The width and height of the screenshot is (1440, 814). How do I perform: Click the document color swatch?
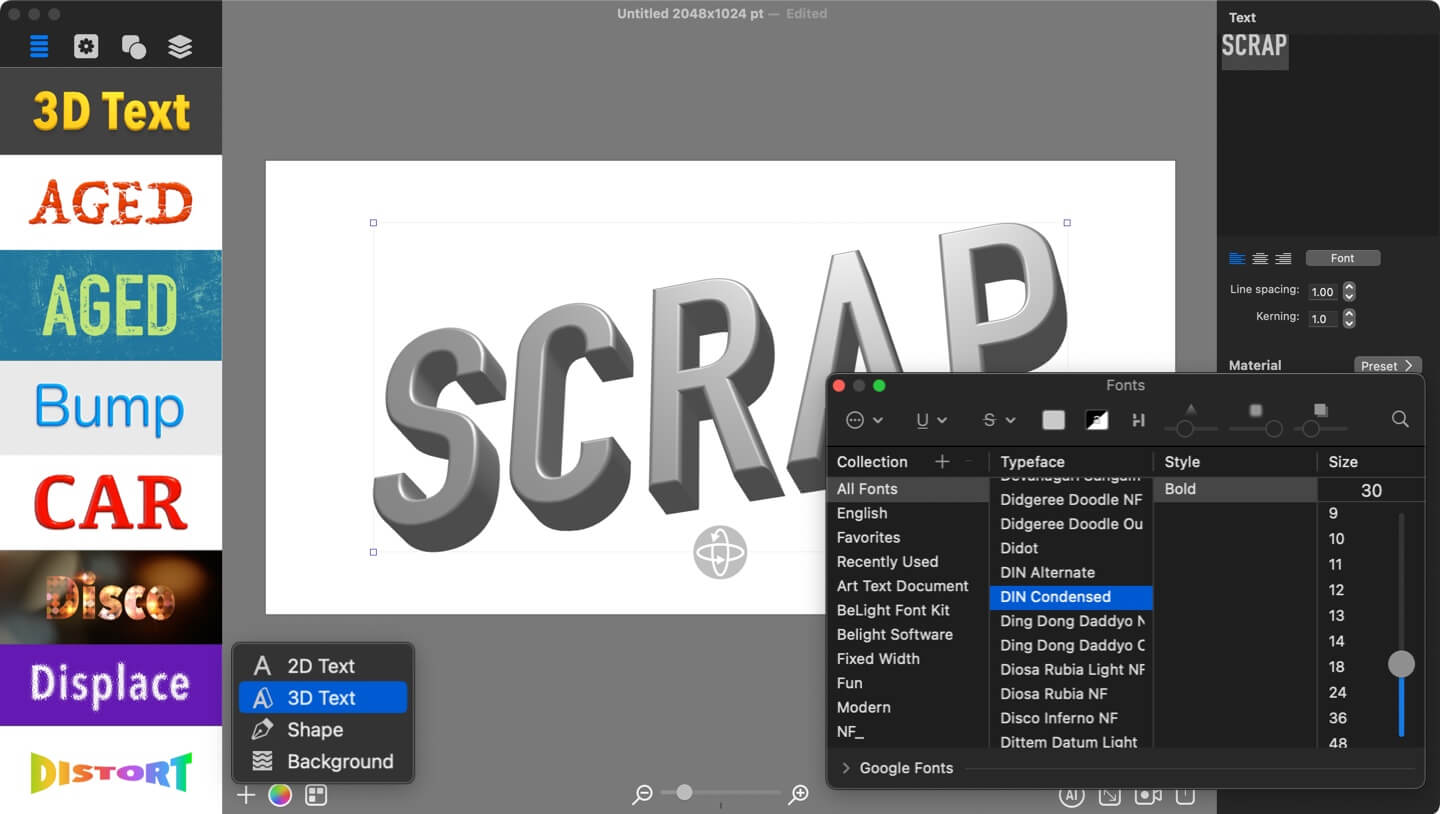tap(1097, 420)
